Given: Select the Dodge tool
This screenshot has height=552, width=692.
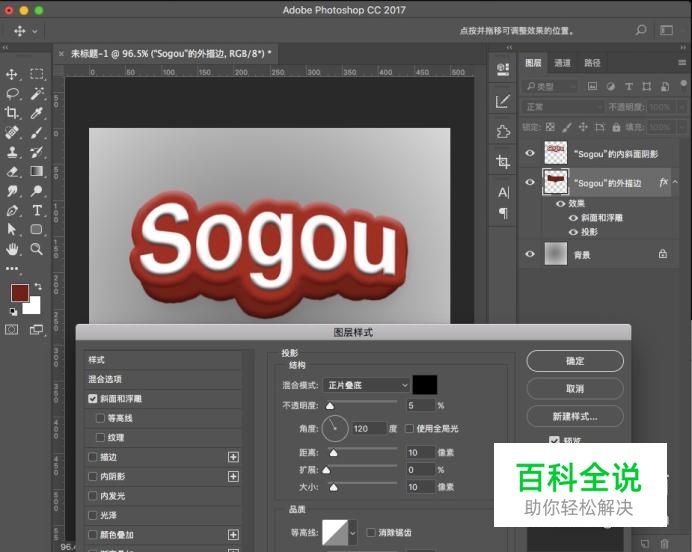Looking at the screenshot, I should click(37, 191).
